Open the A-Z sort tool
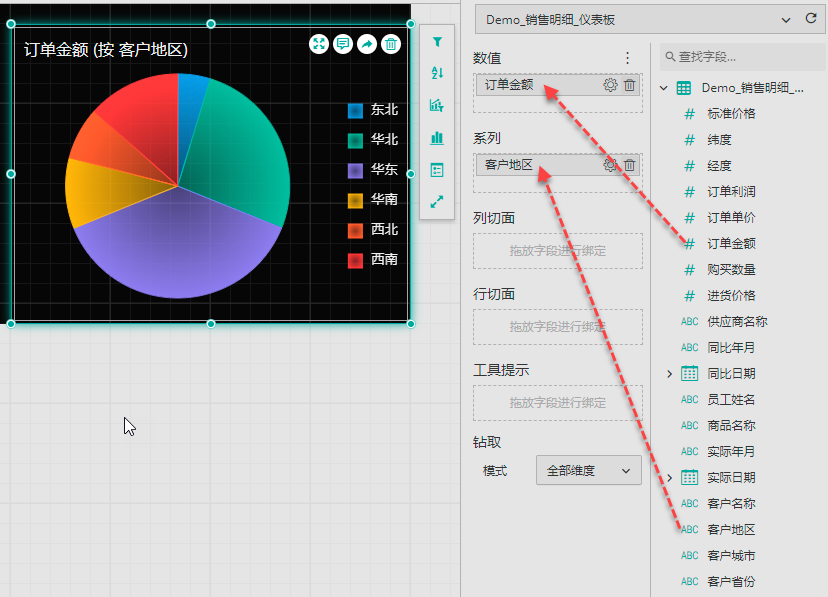This screenshot has width=828, height=597. (437, 73)
